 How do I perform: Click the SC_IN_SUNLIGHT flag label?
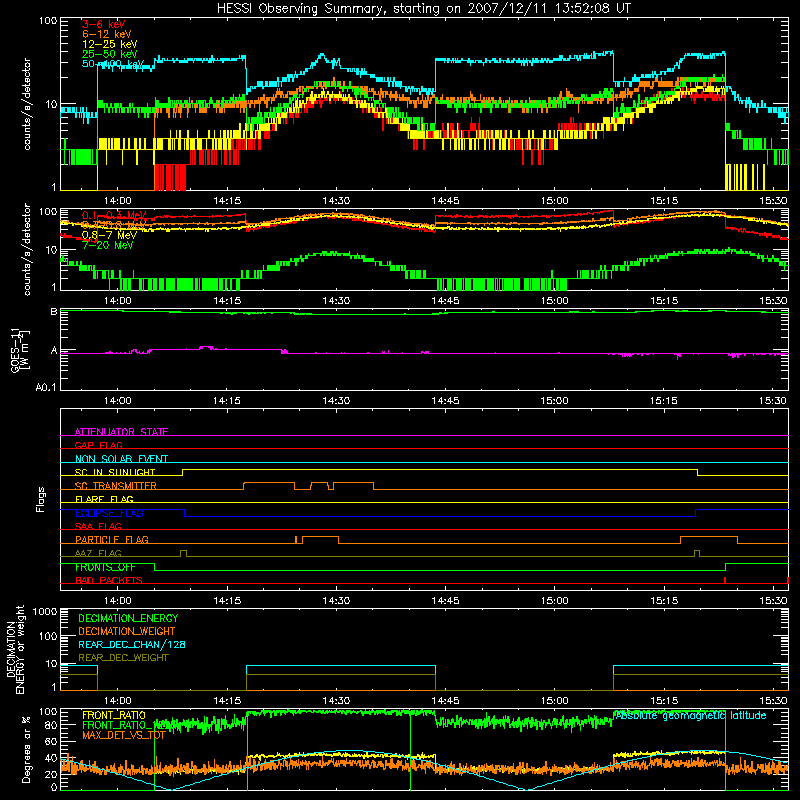115,472
